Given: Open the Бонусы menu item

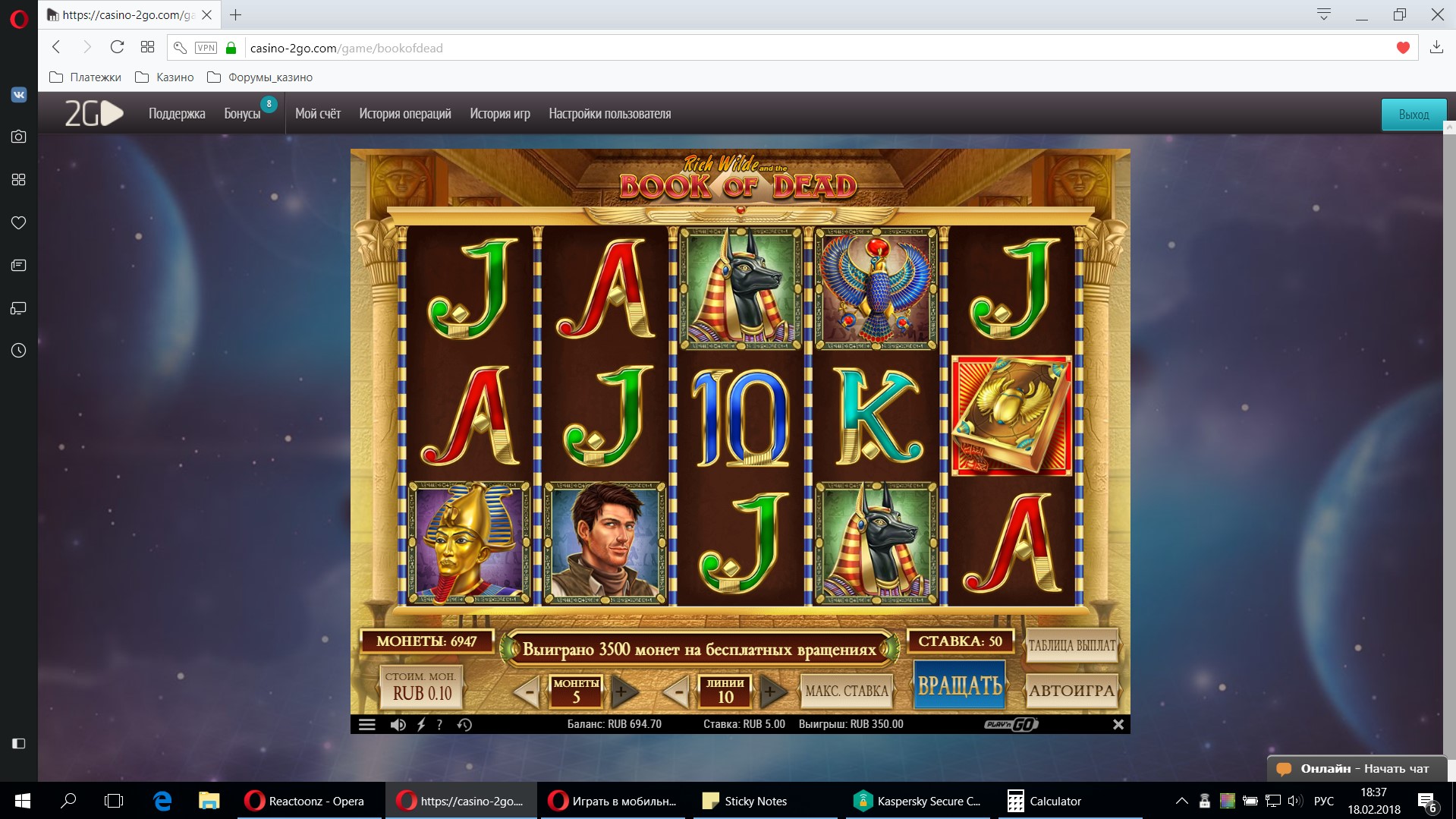Looking at the screenshot, I should coord(242,114).
